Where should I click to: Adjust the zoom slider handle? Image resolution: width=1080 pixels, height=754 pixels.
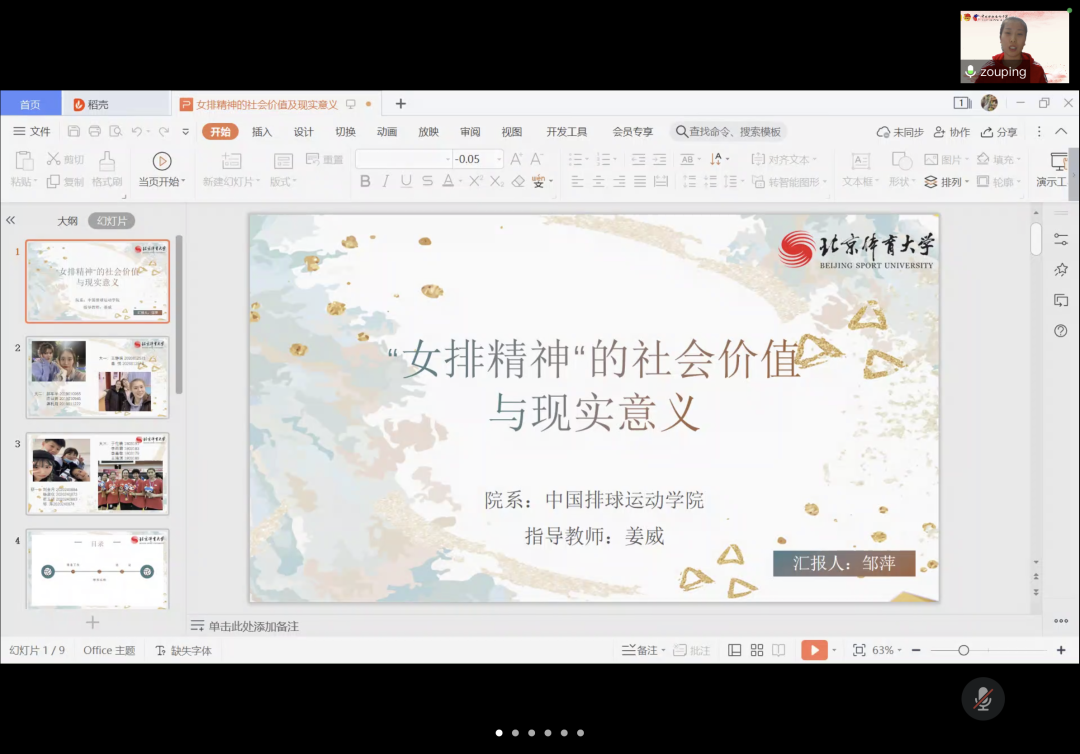(964, 650)
